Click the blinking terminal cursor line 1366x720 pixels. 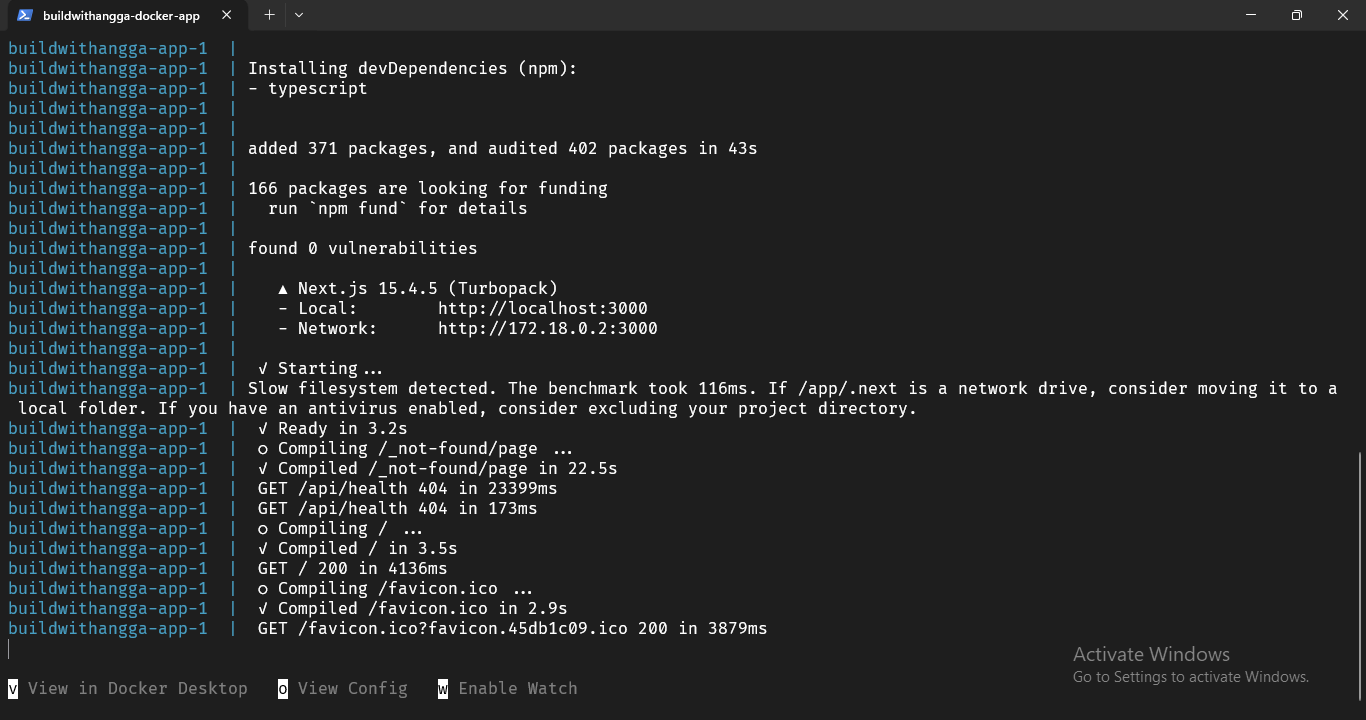[x=9, y=649]
